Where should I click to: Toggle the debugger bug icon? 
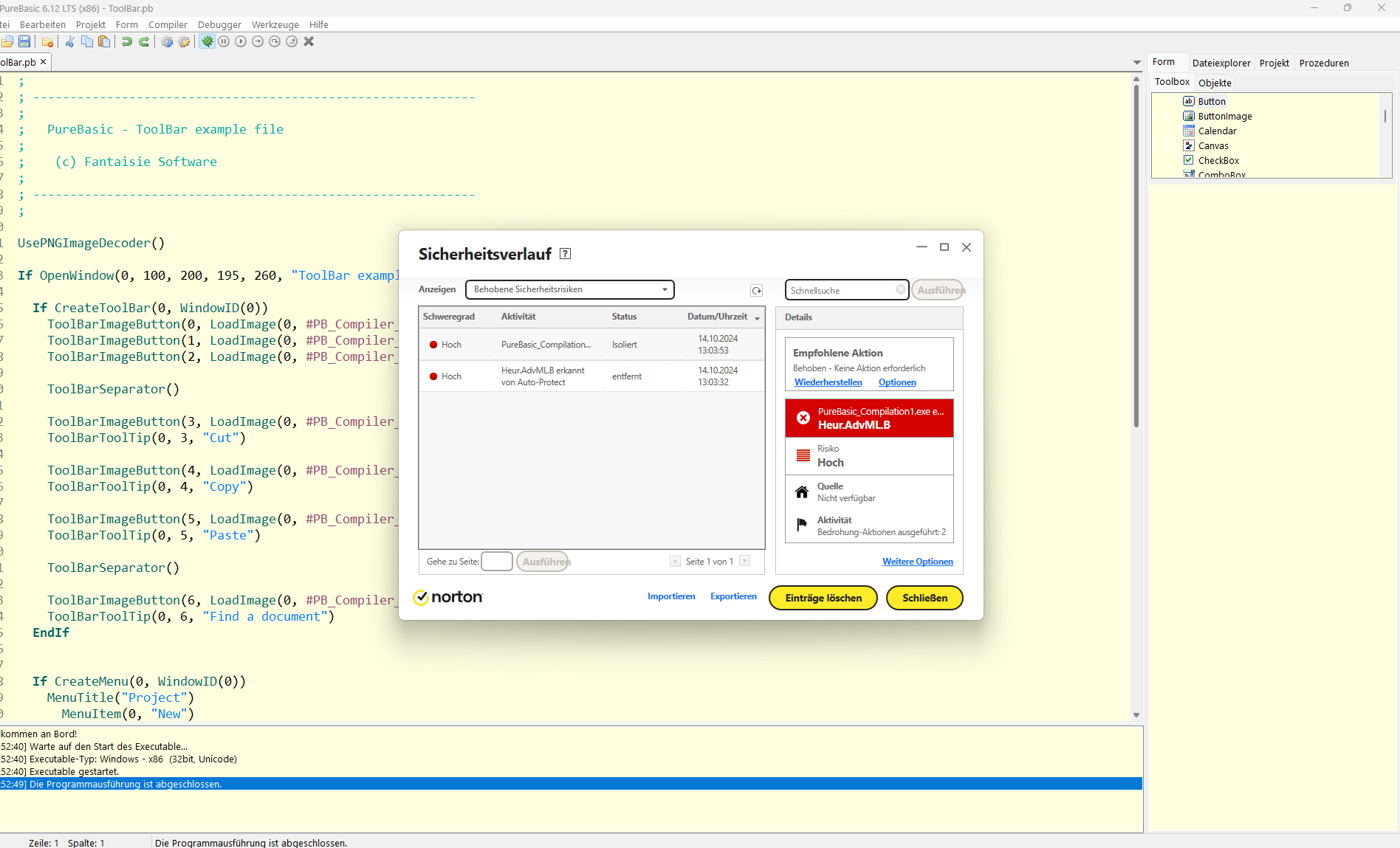tap(207, 41)
